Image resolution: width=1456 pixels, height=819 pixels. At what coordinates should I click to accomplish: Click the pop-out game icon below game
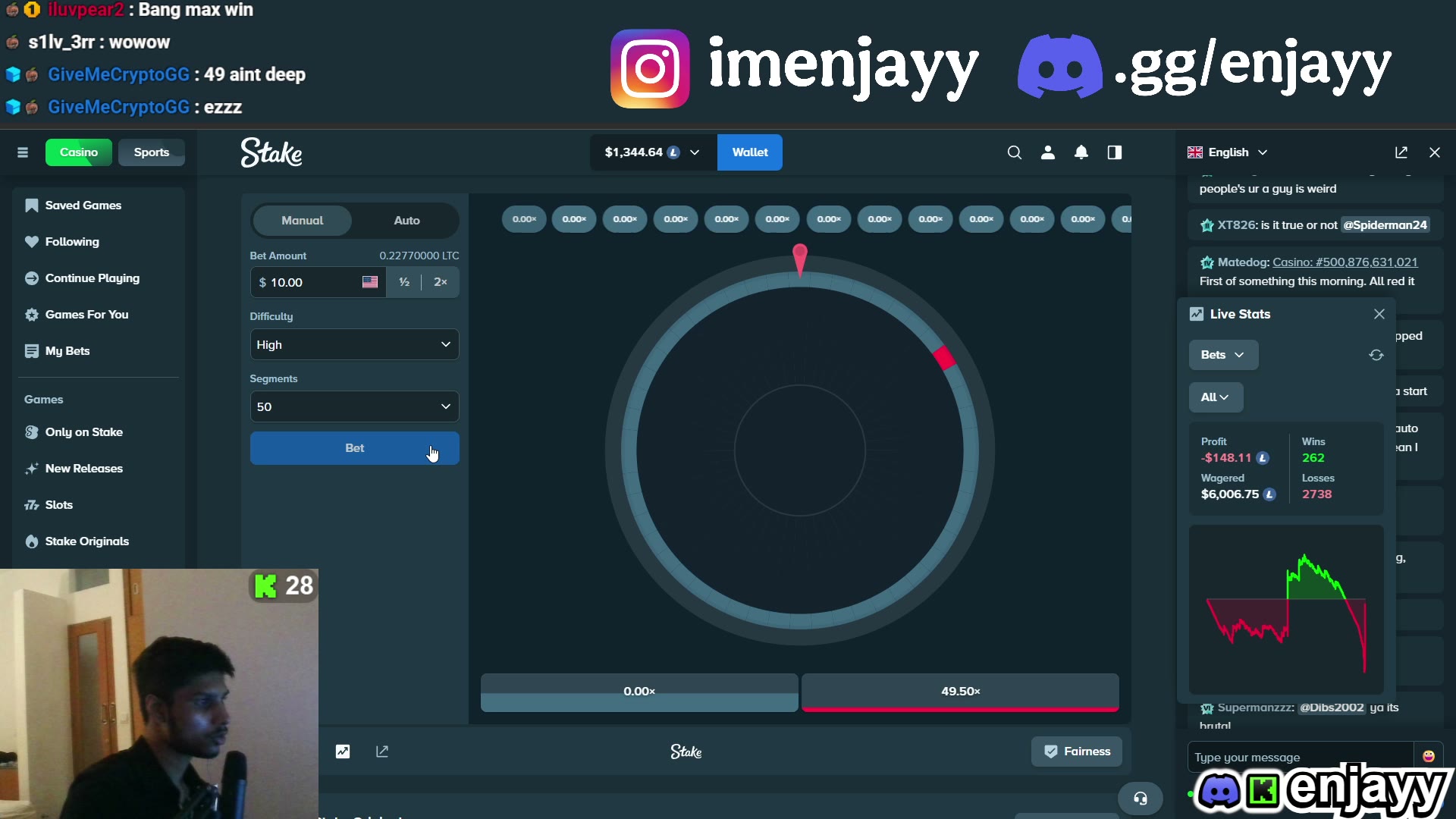click(382, 752)
